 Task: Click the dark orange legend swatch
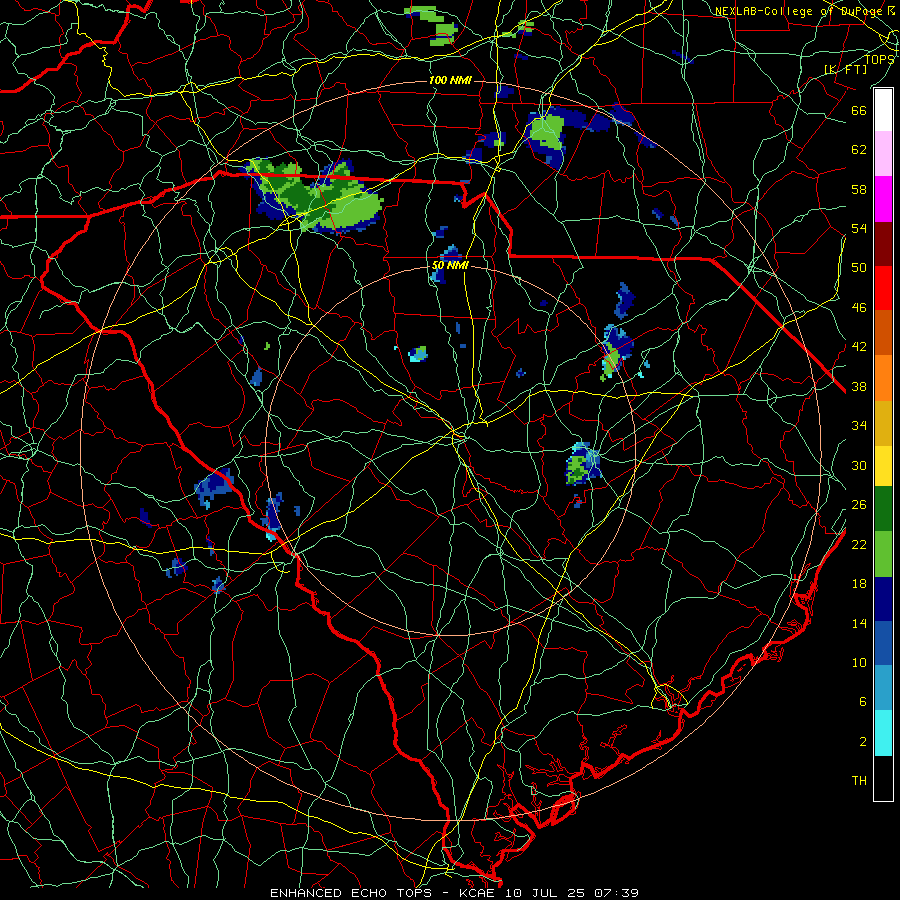tap(883, 332)
